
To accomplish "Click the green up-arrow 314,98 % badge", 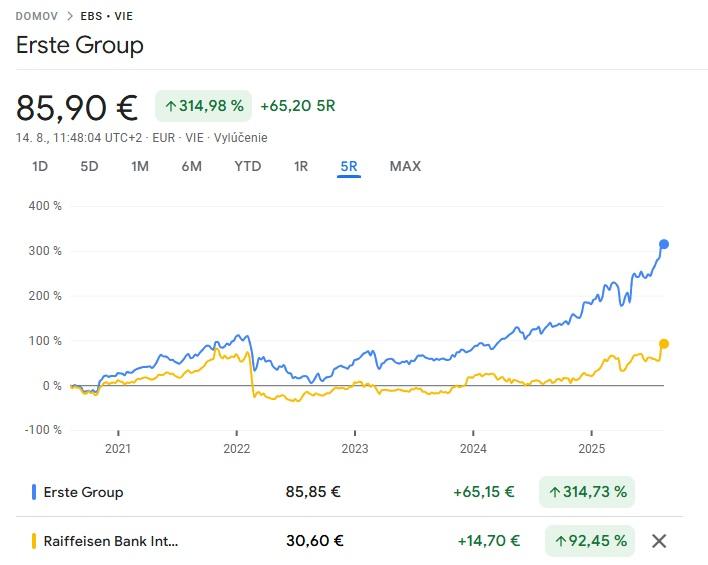I will pyautogui.click(x=203, y=106).
